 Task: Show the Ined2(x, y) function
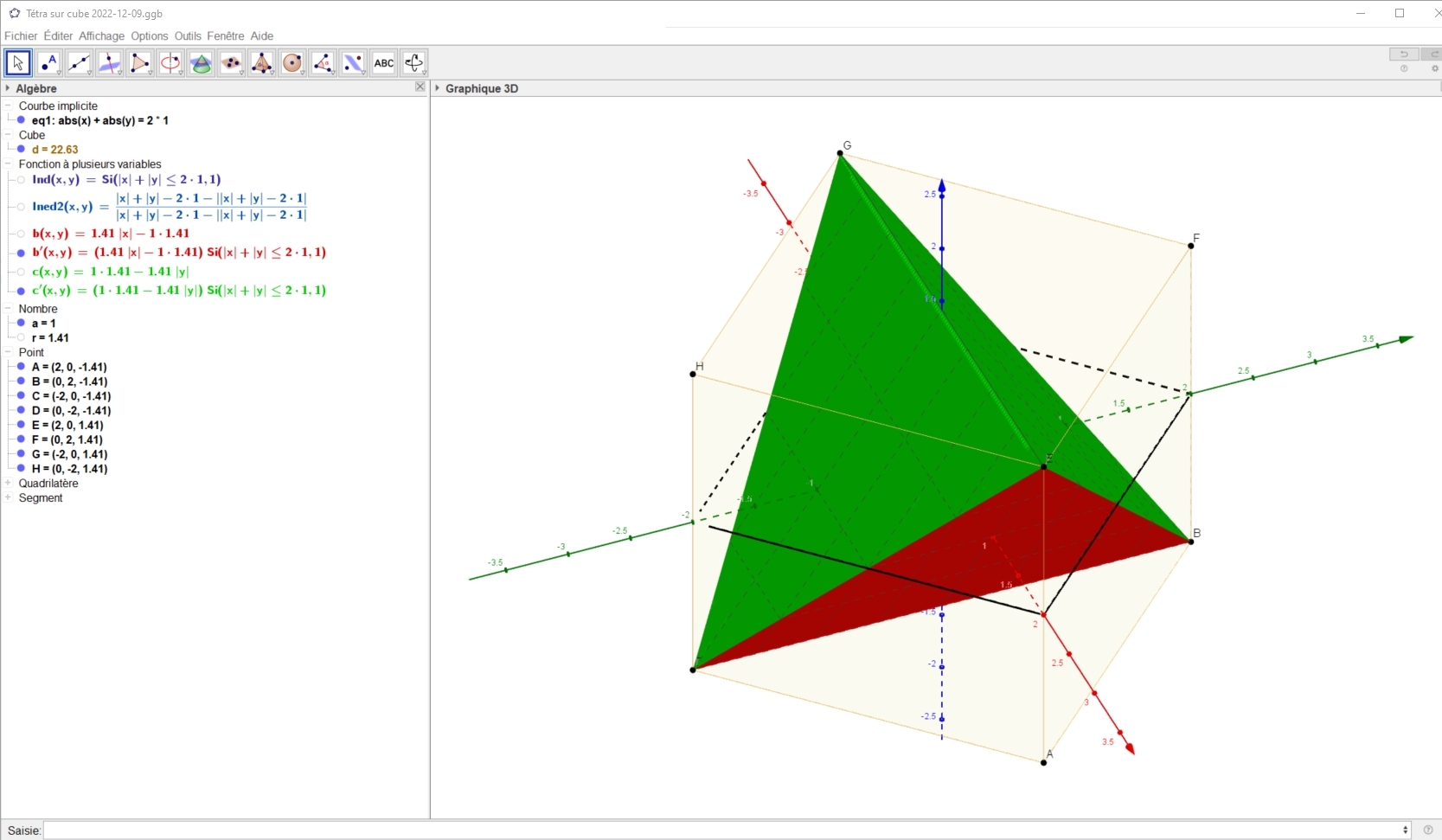tap(22, 207)
